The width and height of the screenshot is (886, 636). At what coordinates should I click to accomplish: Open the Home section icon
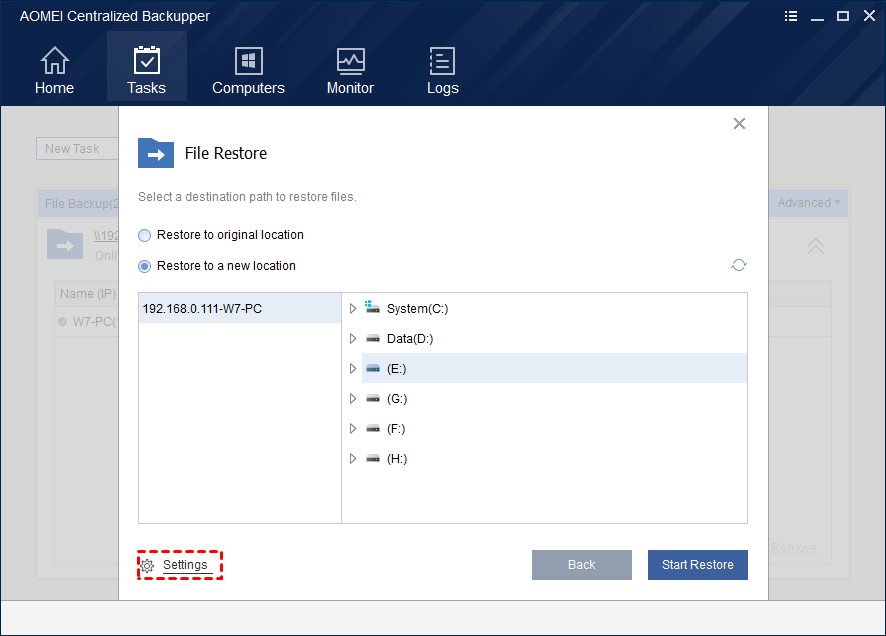pos(54,60)
